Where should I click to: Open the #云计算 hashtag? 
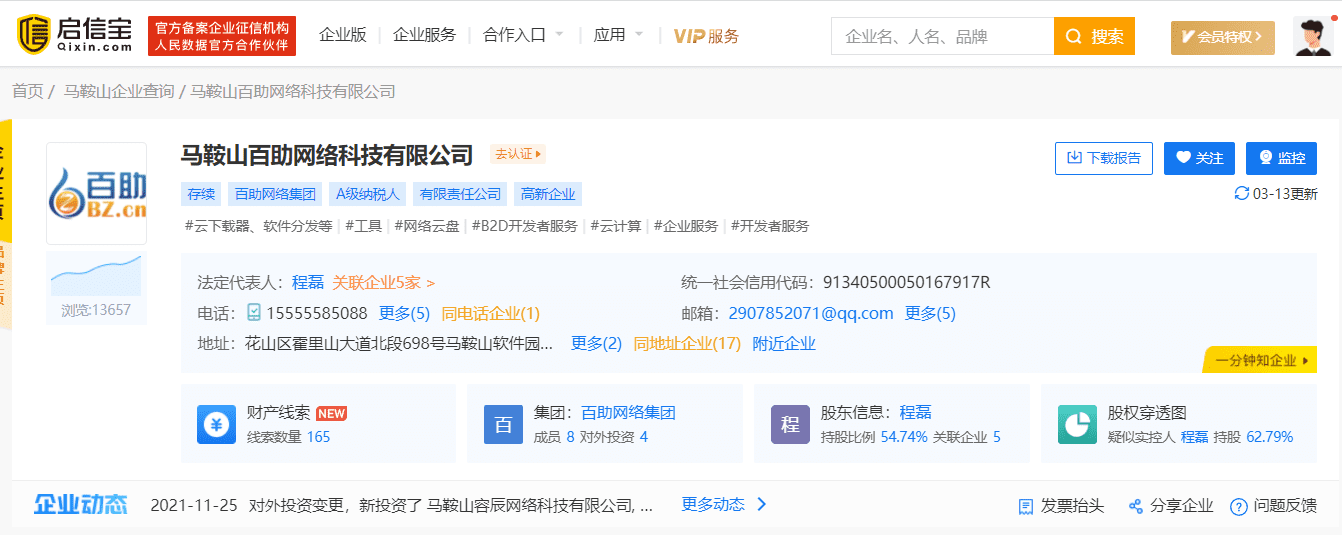click(616, 226)
